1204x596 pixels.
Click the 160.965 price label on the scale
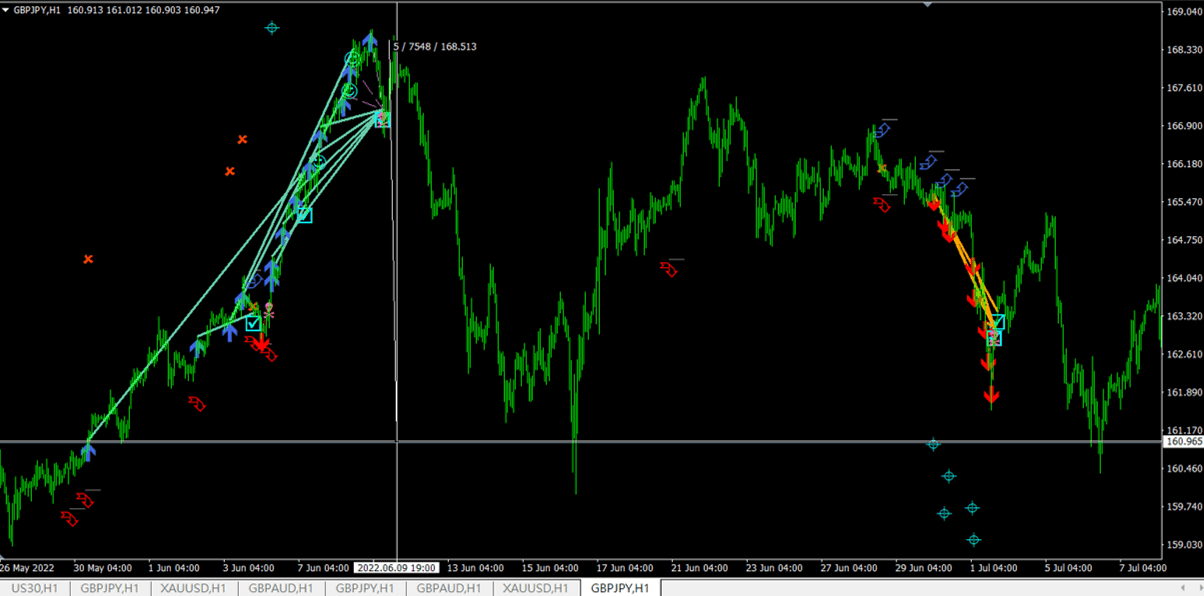(x=1182, y=441)
